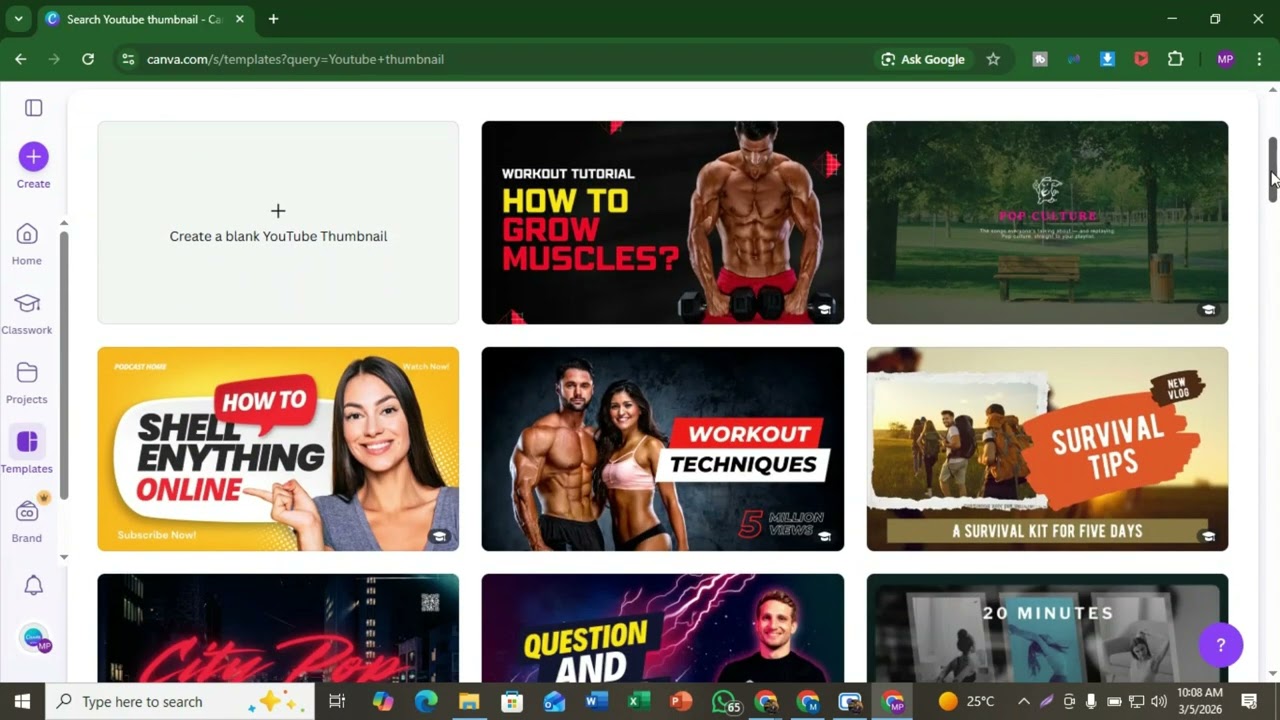Open the Windows notification center
The image size is (1280, 720).
coord(1249,701)
